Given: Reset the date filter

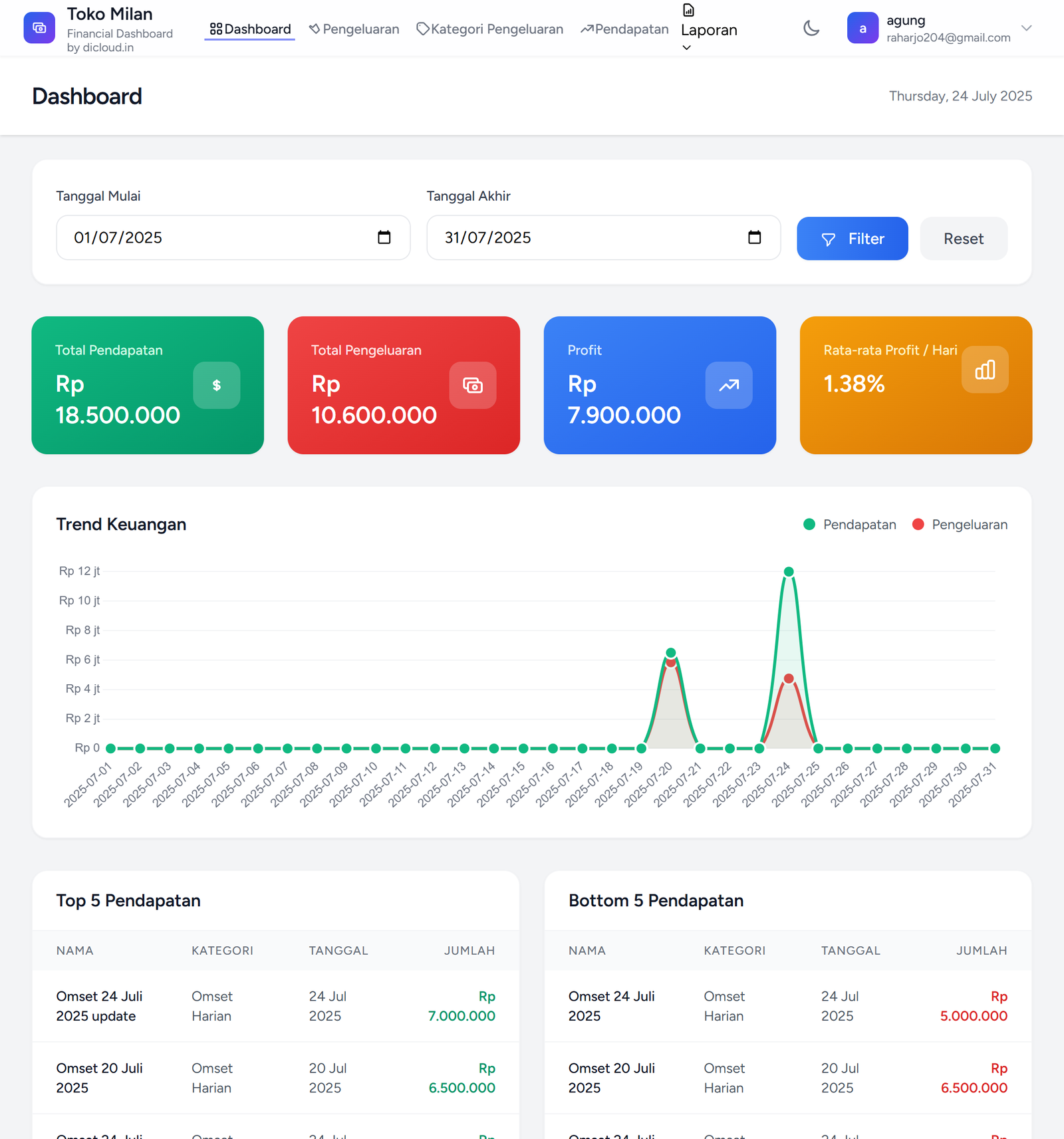Looking at the screenshot, I should (x=963, y=238).
